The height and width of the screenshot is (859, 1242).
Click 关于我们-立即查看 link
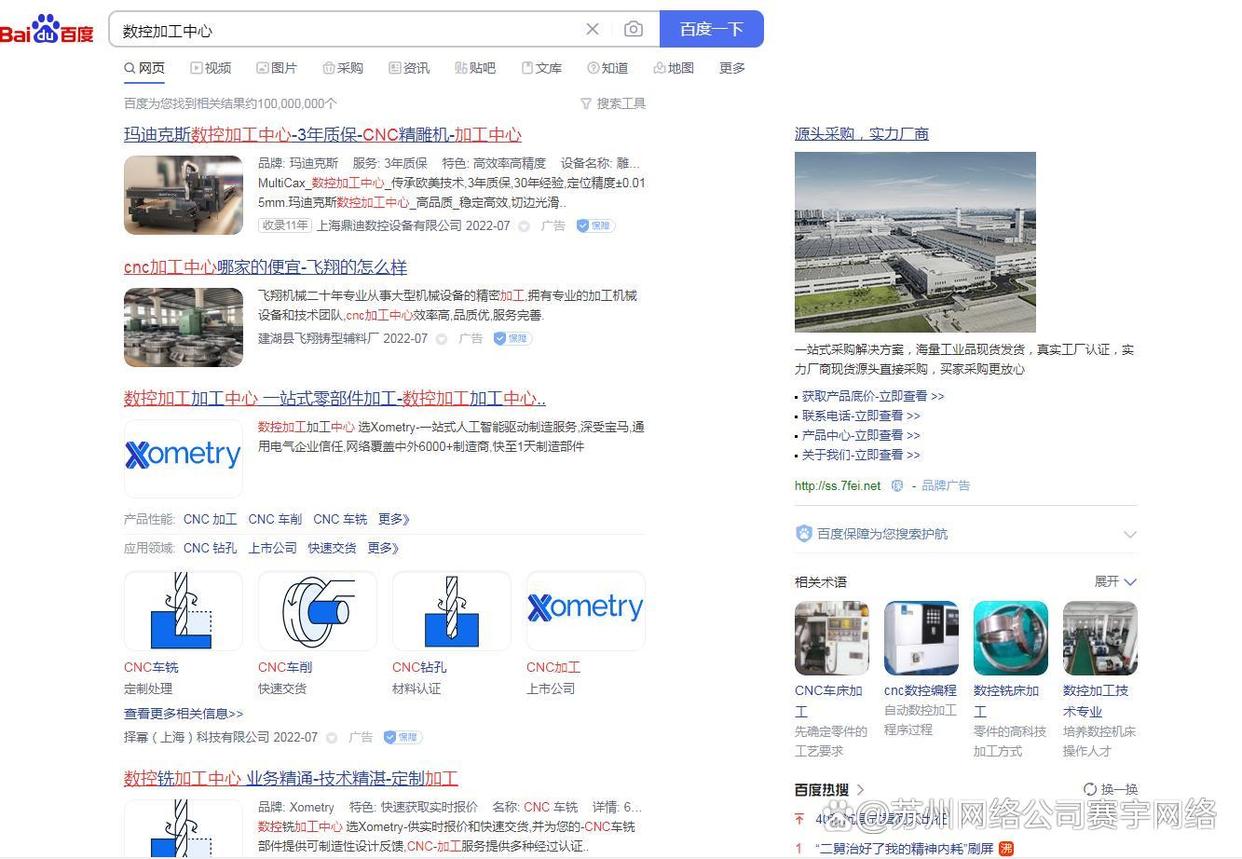click(860, 454)
